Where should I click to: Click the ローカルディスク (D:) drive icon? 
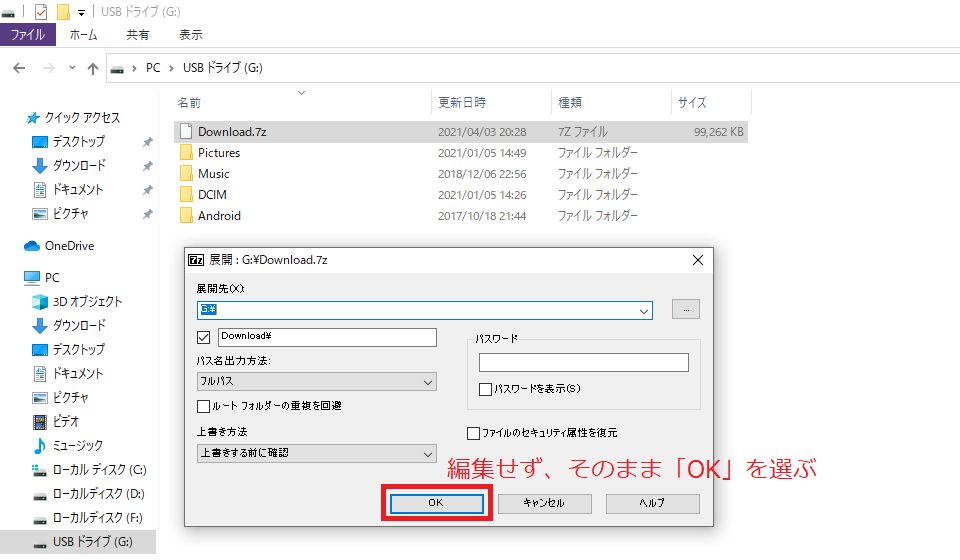[x=40, y=495]
